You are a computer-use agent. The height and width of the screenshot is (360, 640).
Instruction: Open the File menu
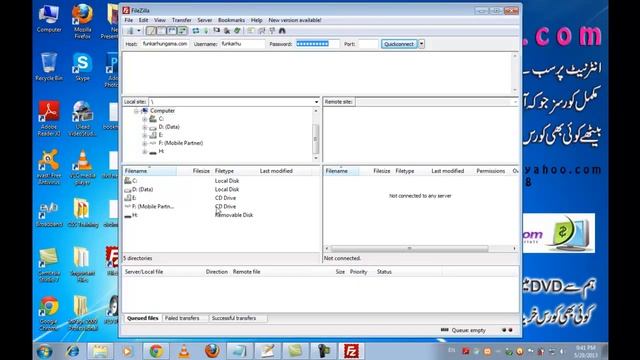(129, 20)
